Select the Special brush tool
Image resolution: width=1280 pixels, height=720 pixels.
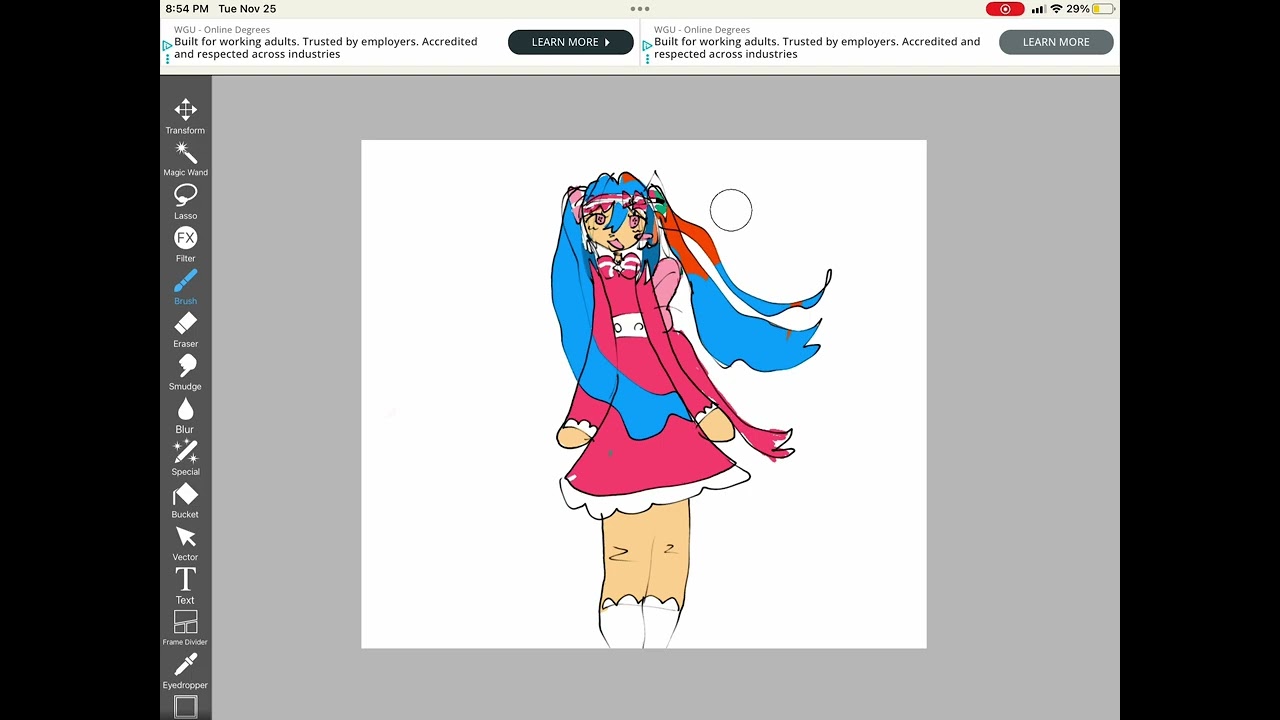click(185, 458)
